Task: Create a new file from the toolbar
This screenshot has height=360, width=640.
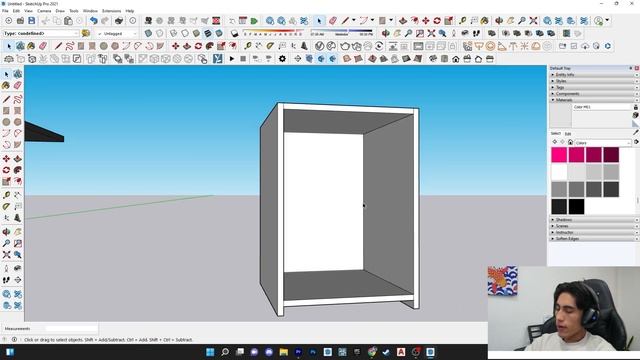Action: point(9,20)
